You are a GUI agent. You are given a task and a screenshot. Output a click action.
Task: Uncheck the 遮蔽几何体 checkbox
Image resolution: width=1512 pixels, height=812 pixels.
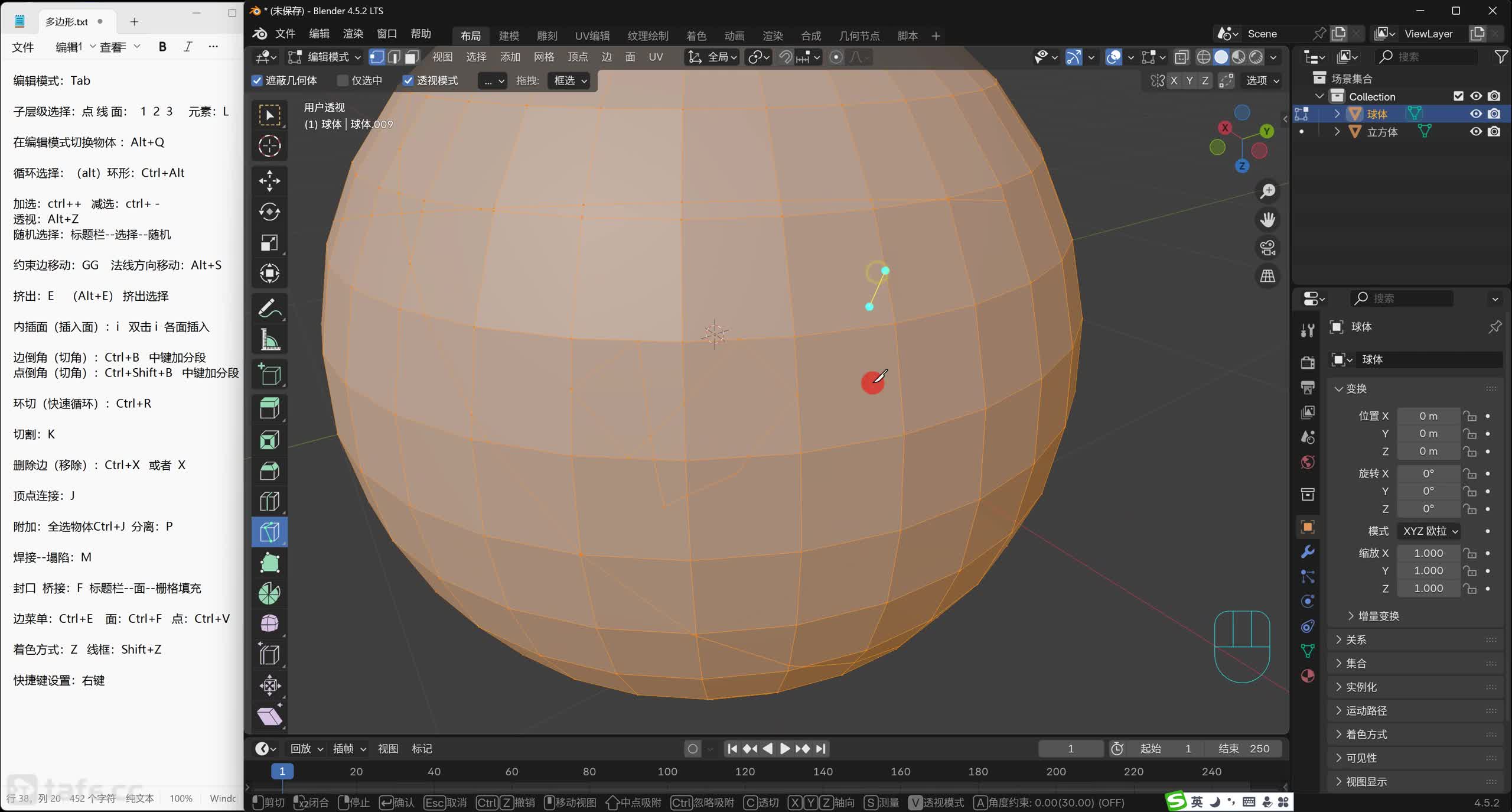coord(257,80)
